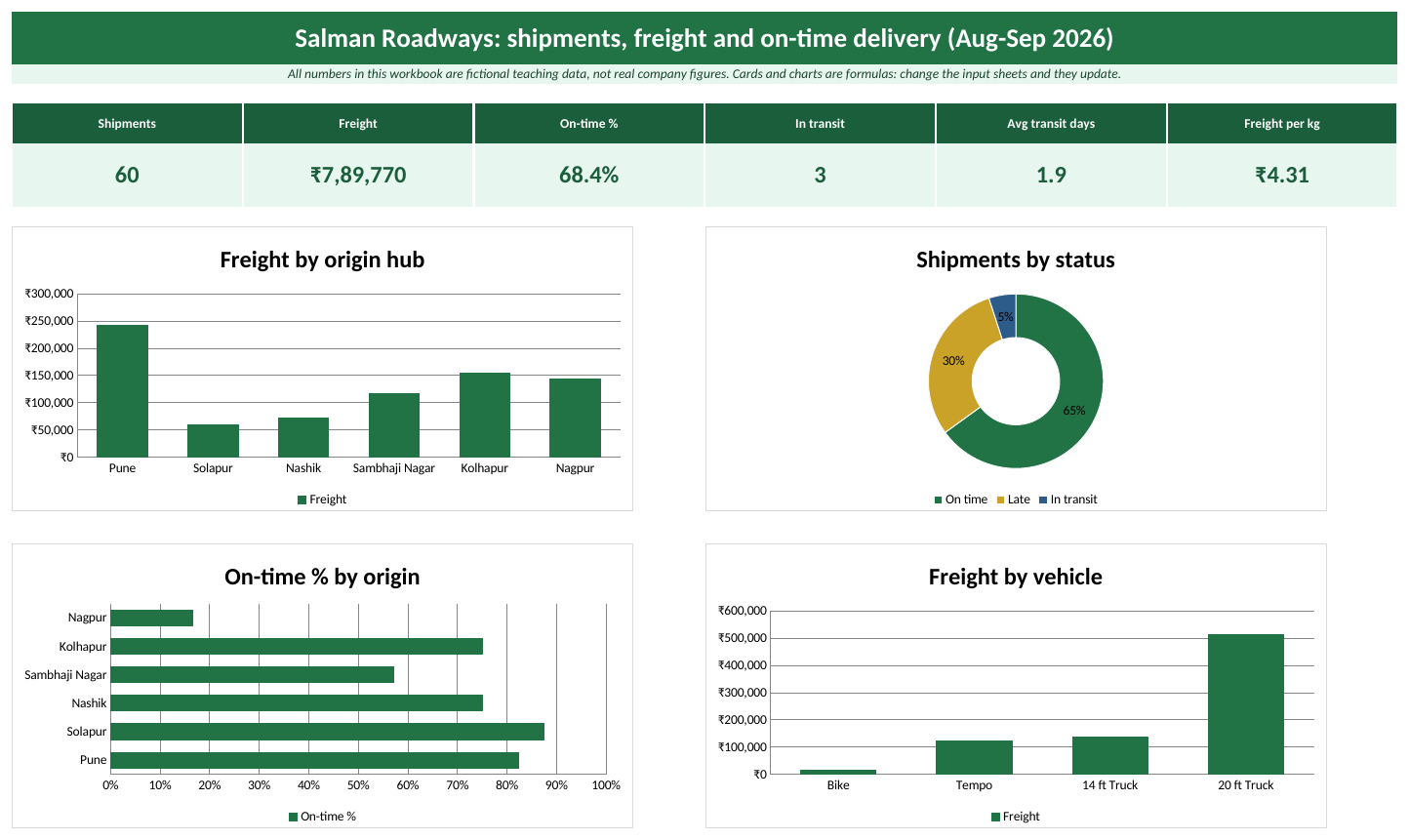This screenshot has height=840, width=1409.
Task: Select the "Freight per kg" card header
Action: tap(1282, 124)
